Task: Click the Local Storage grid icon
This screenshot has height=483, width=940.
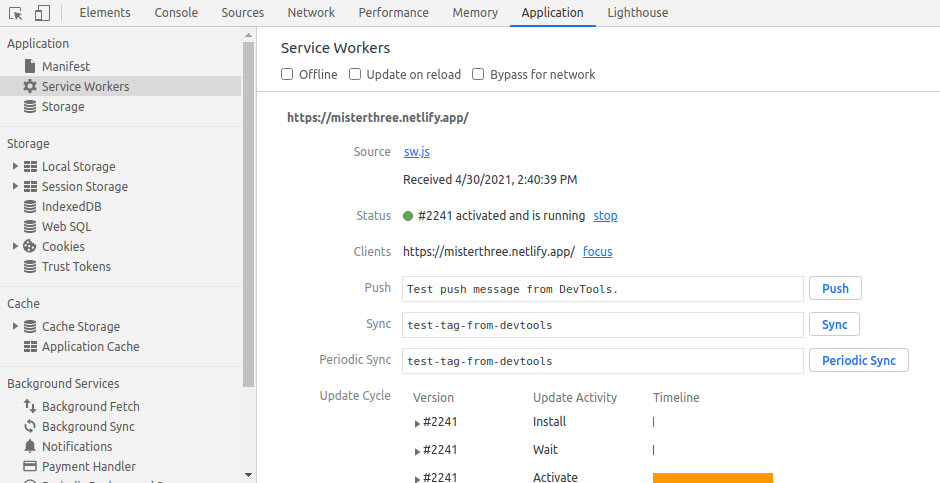Action: coord(30,167)
